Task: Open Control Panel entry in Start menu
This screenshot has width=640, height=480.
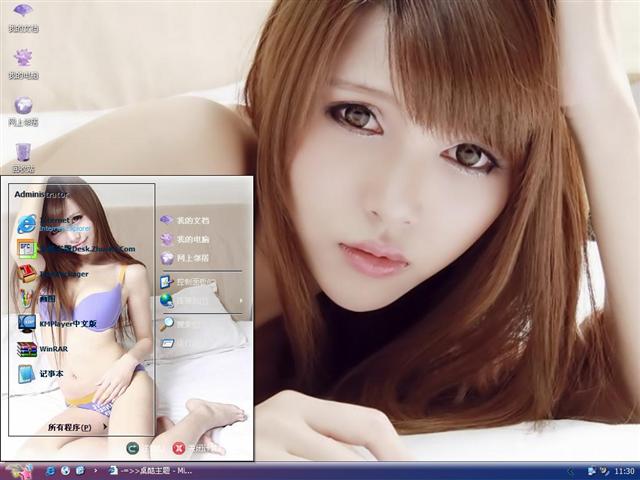Action: [x=188, y=282]
